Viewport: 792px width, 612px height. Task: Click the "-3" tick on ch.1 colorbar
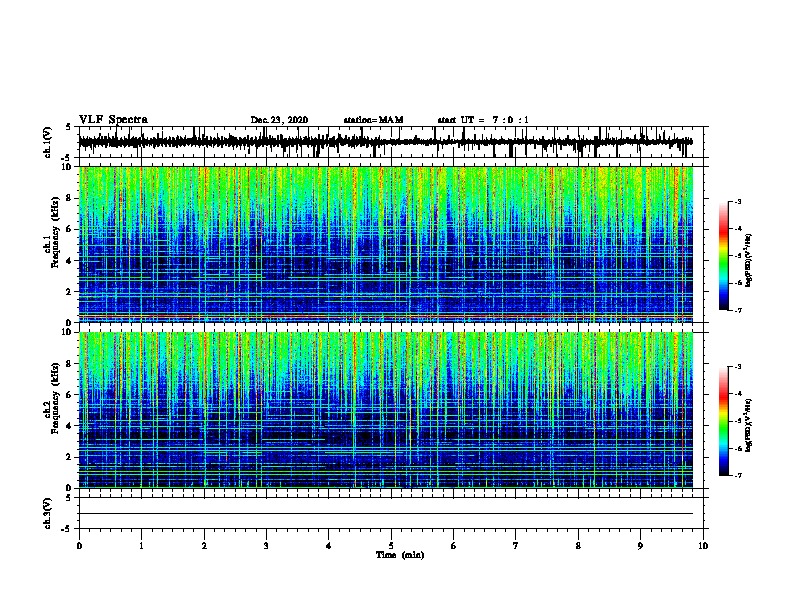click(737, 201)
